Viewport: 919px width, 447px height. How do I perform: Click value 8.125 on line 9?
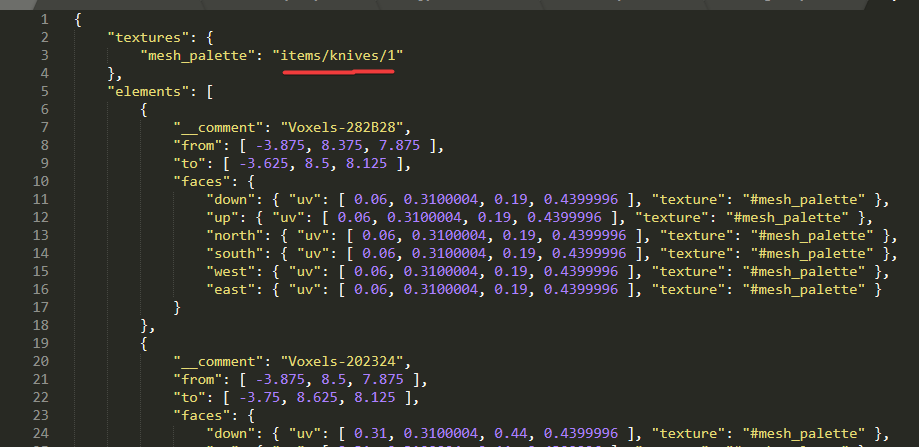366,163
